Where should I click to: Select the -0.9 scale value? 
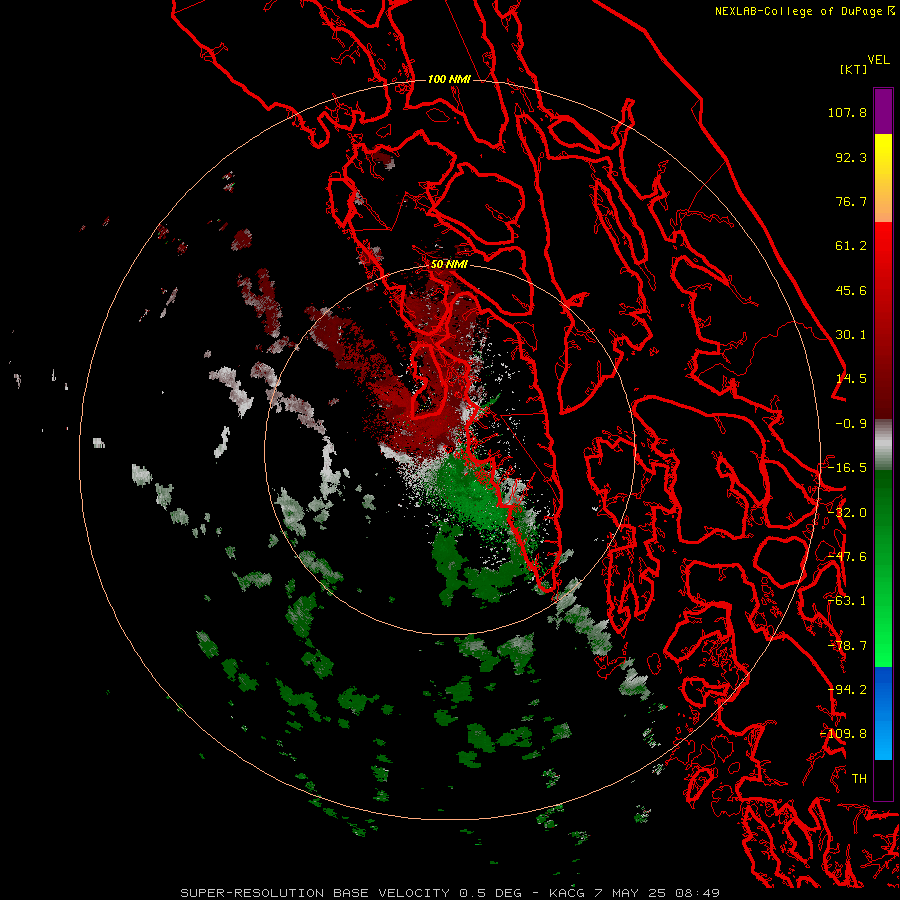tap(851, 424)
